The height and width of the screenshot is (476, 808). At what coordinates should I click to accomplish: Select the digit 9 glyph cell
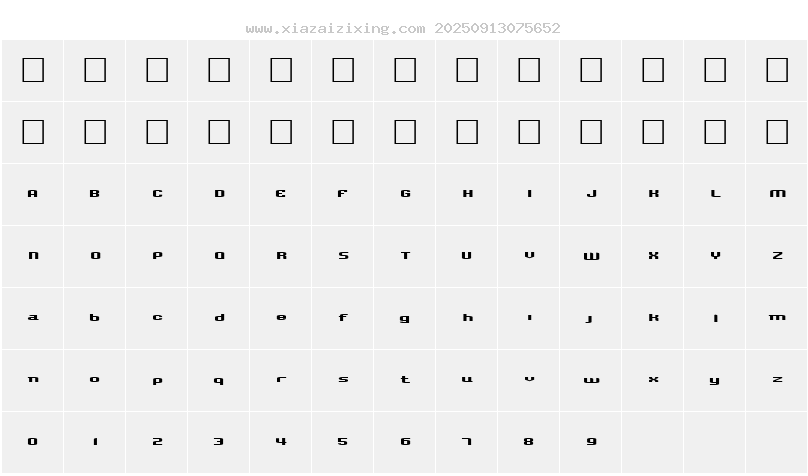point(591,442)
